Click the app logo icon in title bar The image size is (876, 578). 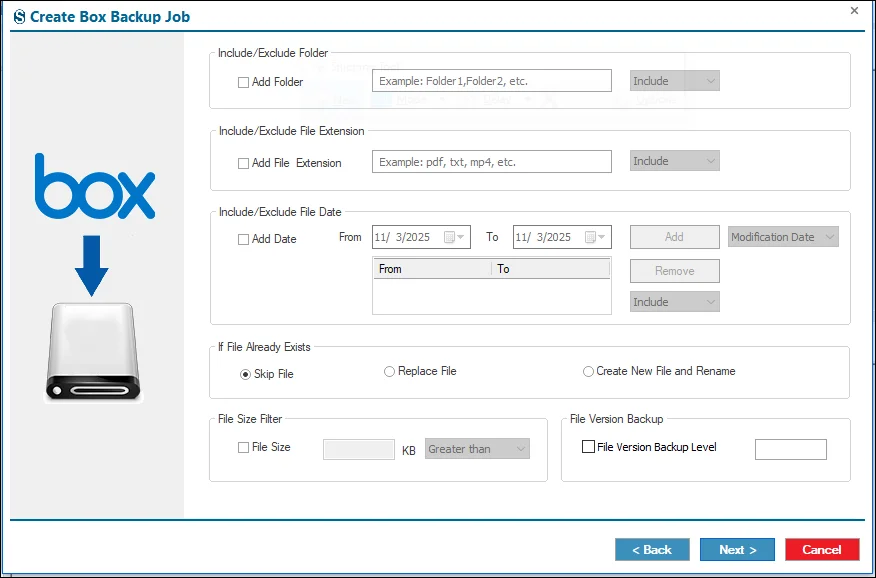(x=19, y=17)
